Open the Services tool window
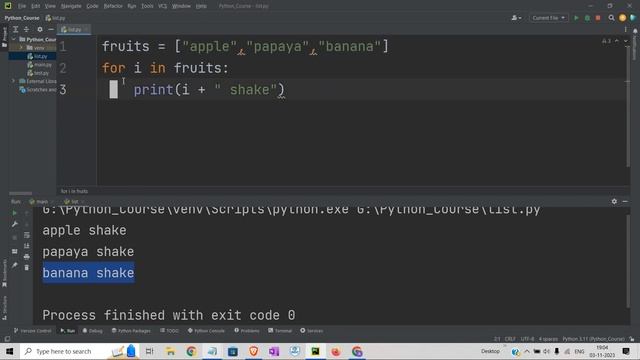The width and height of the screenshot is (640, 360). pos(311,331)
